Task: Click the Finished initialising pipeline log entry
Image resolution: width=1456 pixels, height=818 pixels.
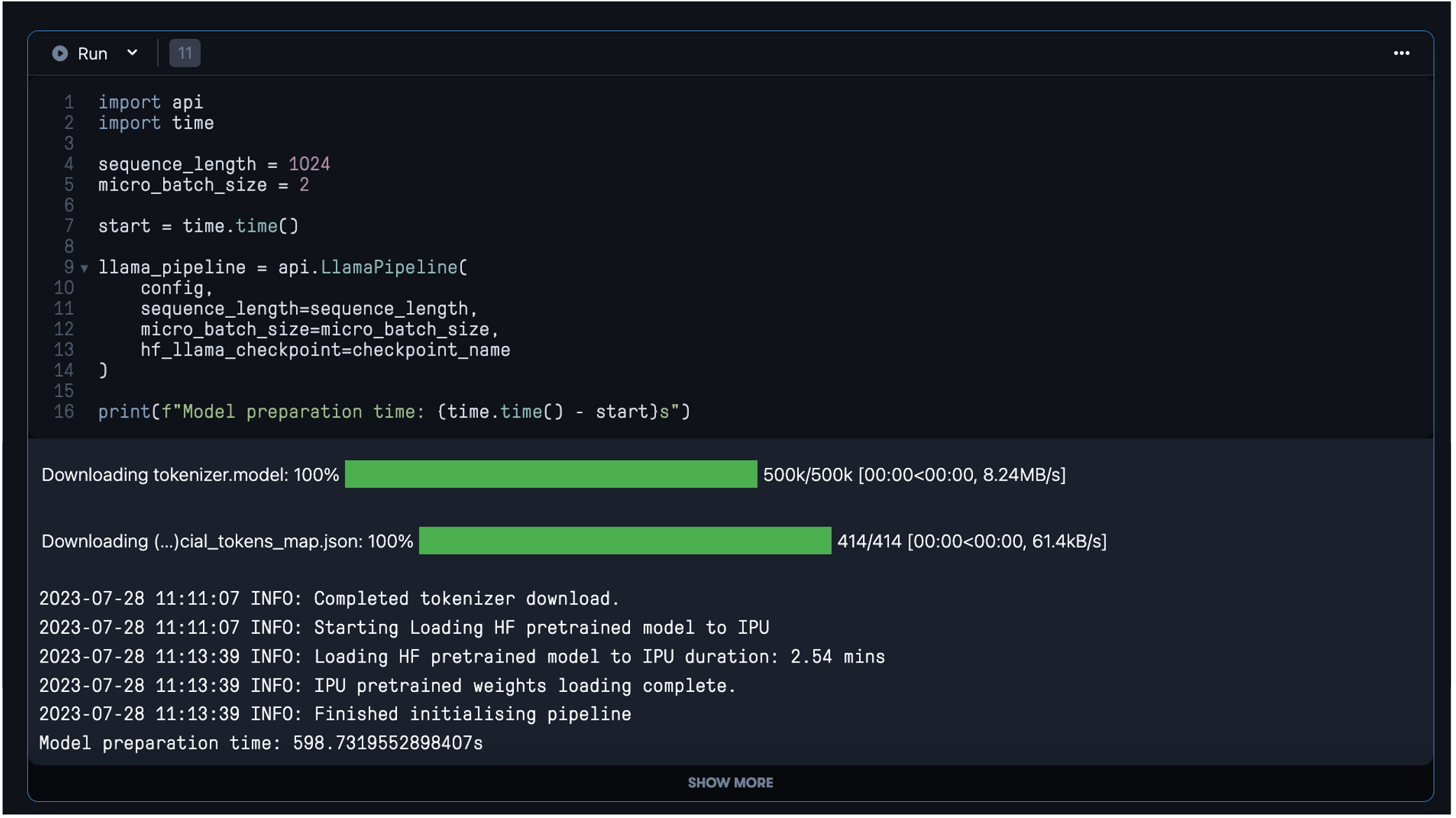Action: (x=335, y=714)
